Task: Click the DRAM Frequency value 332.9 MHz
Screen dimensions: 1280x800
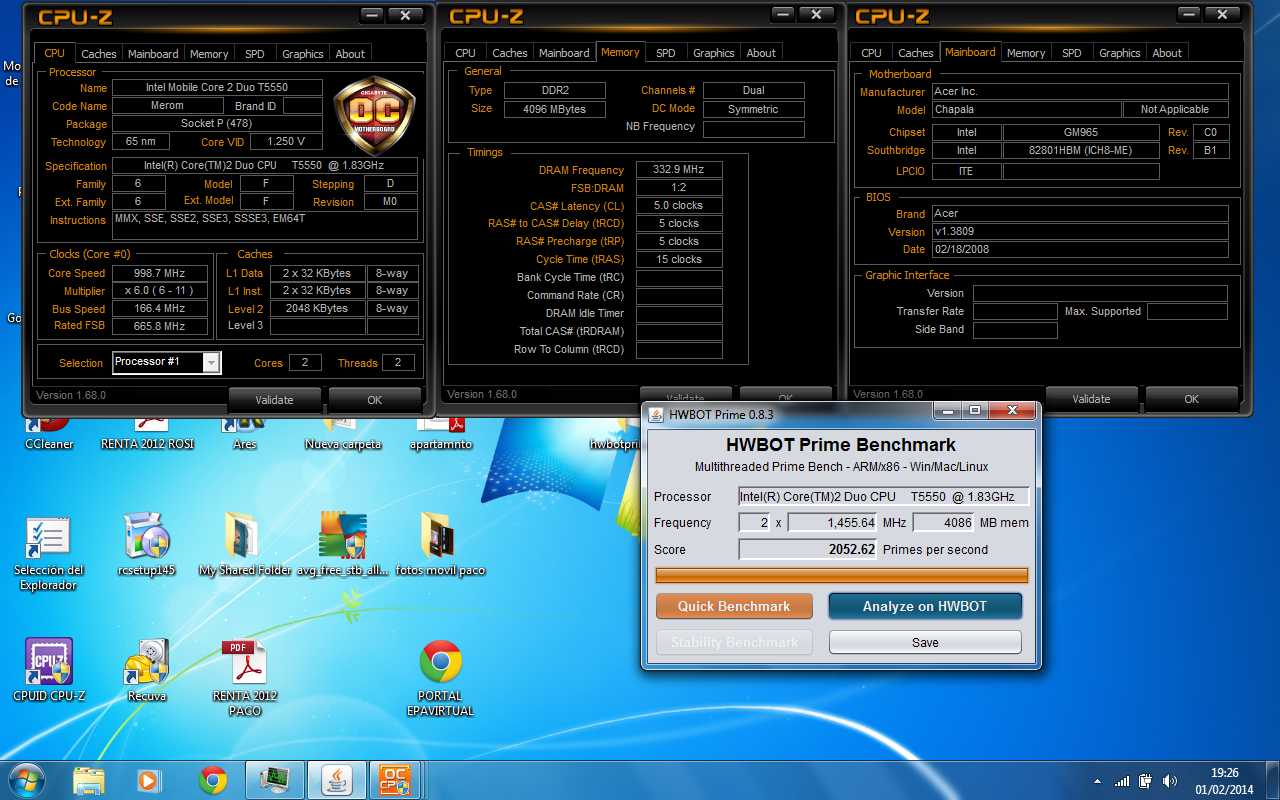Action: (679, 170)
